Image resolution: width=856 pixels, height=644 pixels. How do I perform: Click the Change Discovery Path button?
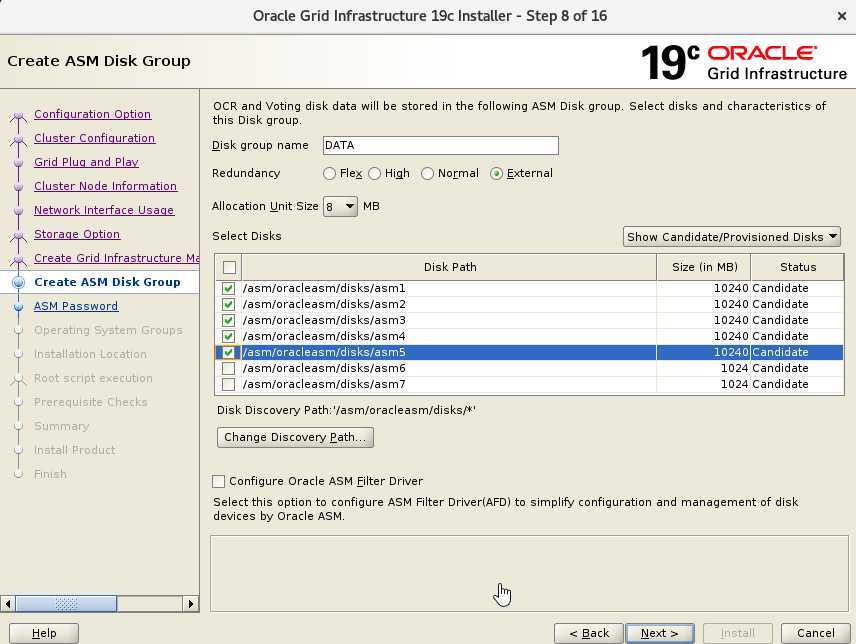pos(295,437)
